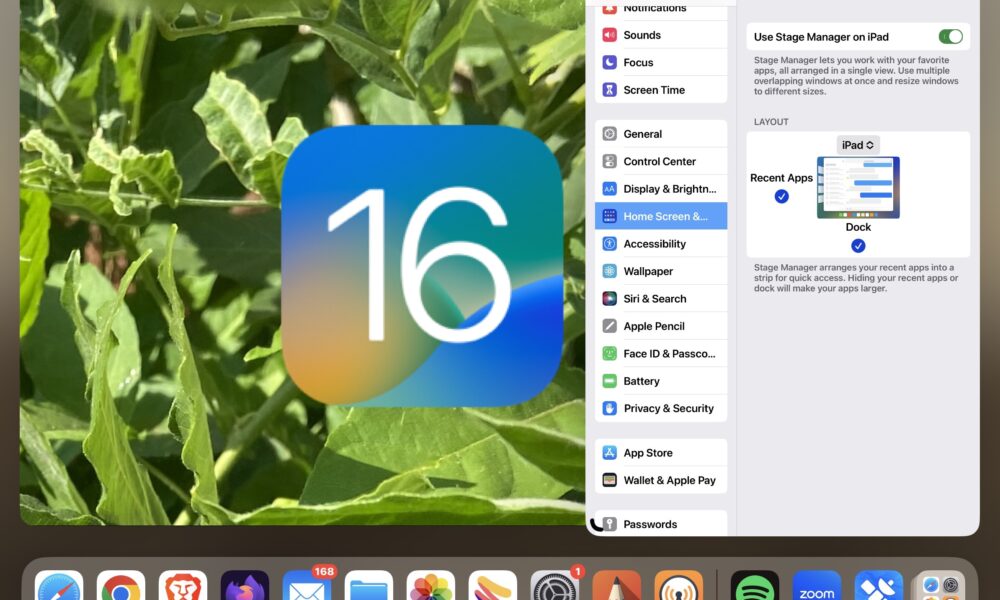1000x600 pixels.
Task: Open Apple Pencil settings
Action: [x=661, y=326]
